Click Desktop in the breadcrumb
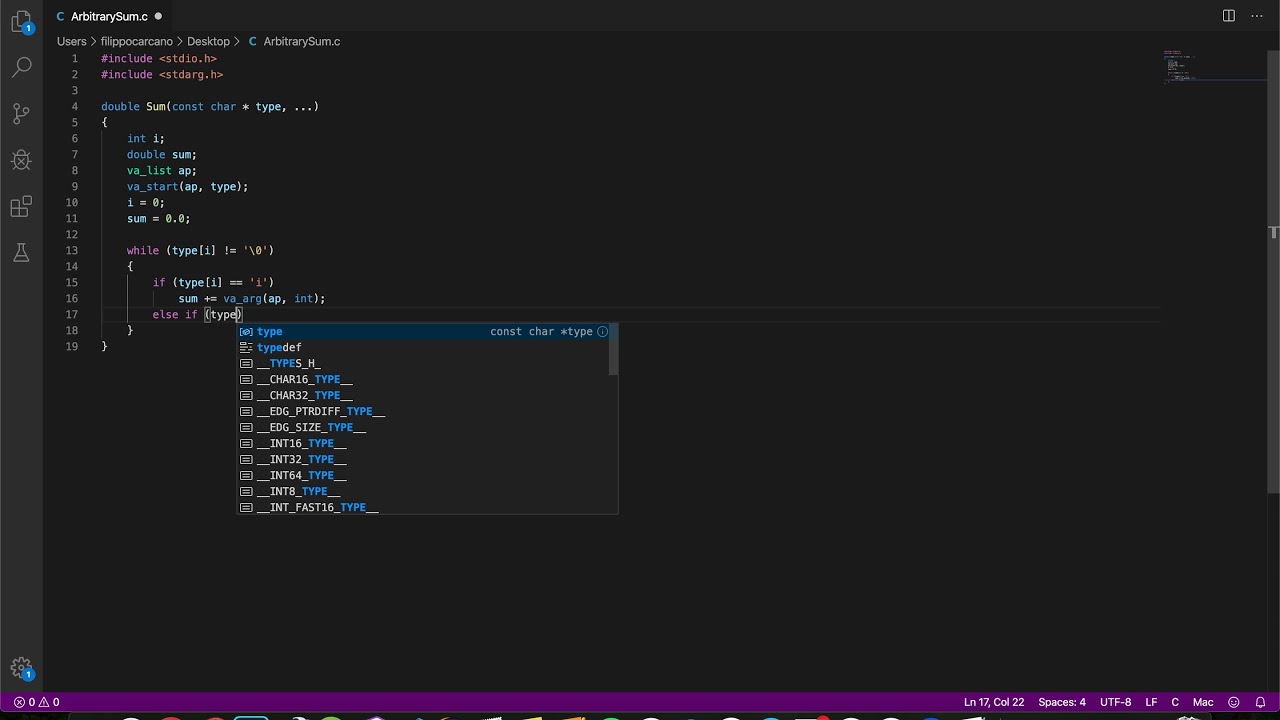The image size is (1280, 720). click(208, 41)
